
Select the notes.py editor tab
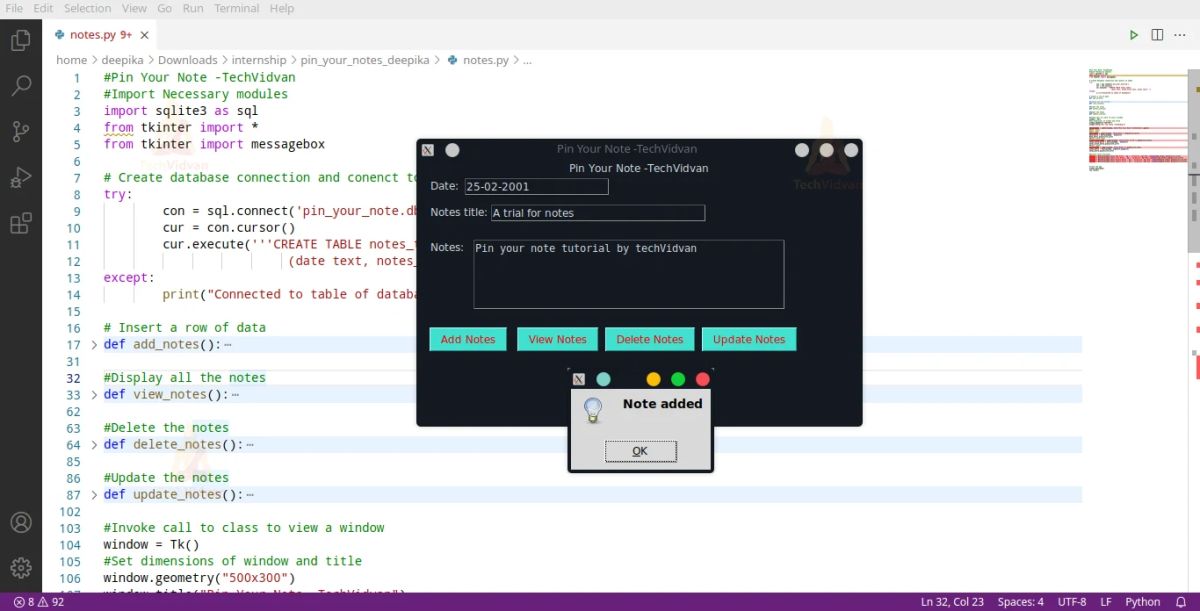pyautogui.click(x=100, y=35)
